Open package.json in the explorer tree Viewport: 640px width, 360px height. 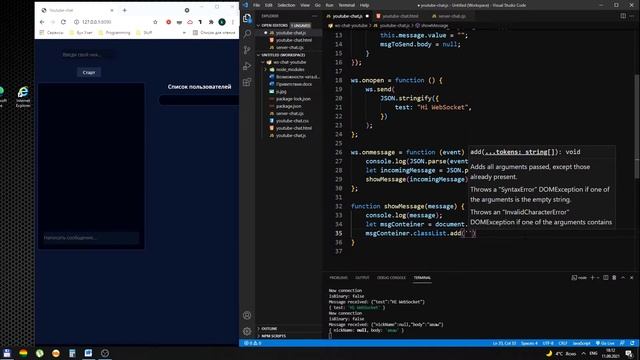tap(289, 106)
